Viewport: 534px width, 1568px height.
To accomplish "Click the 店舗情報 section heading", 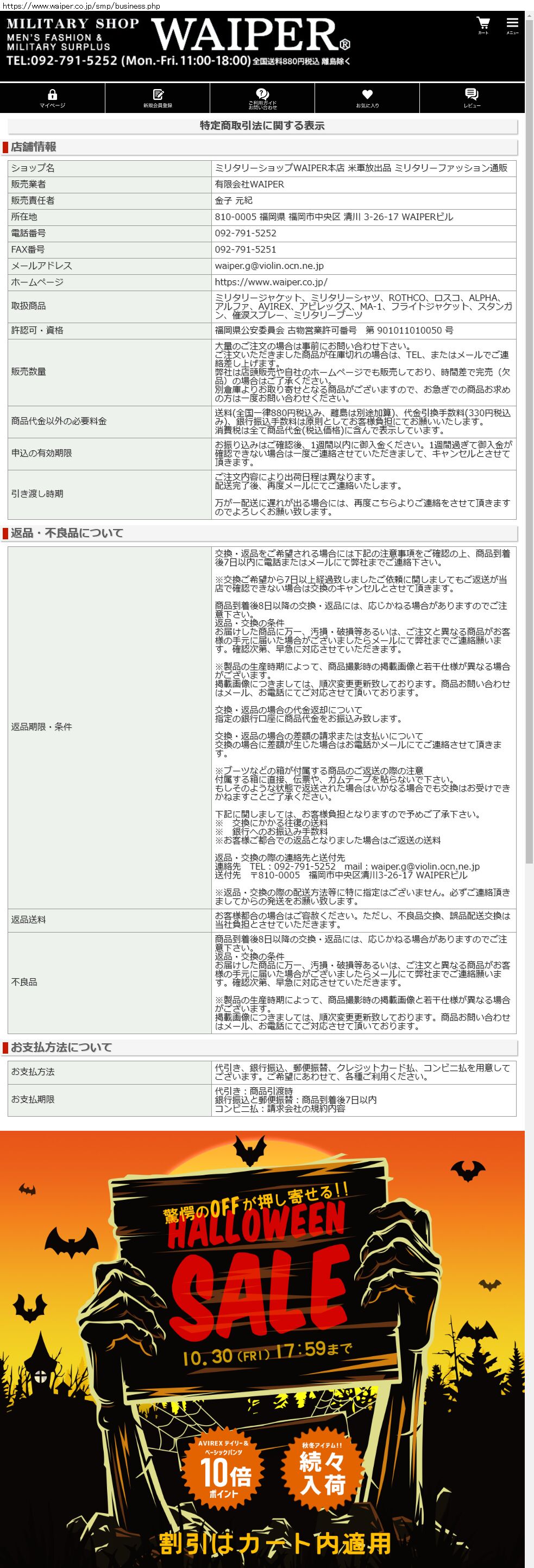I will (x=34, y=147).
